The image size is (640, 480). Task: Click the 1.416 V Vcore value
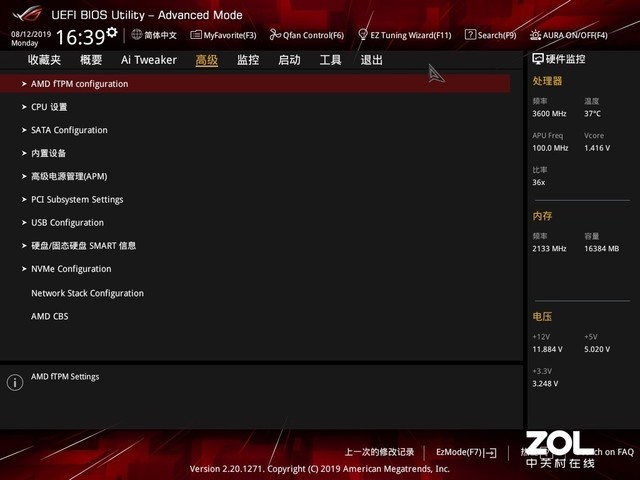coord(597,148)
